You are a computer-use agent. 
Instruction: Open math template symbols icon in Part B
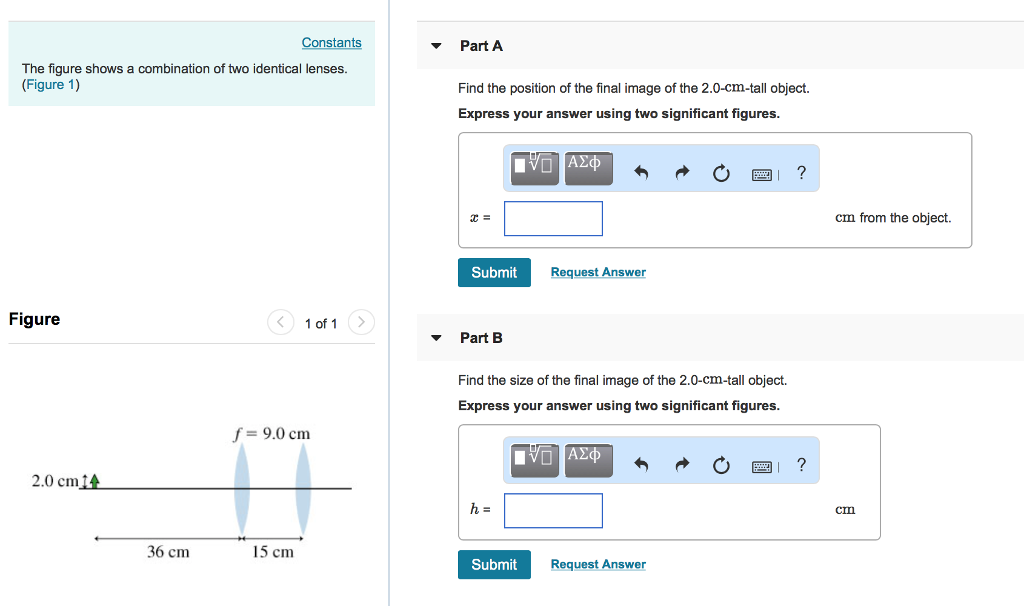[533, 460]
